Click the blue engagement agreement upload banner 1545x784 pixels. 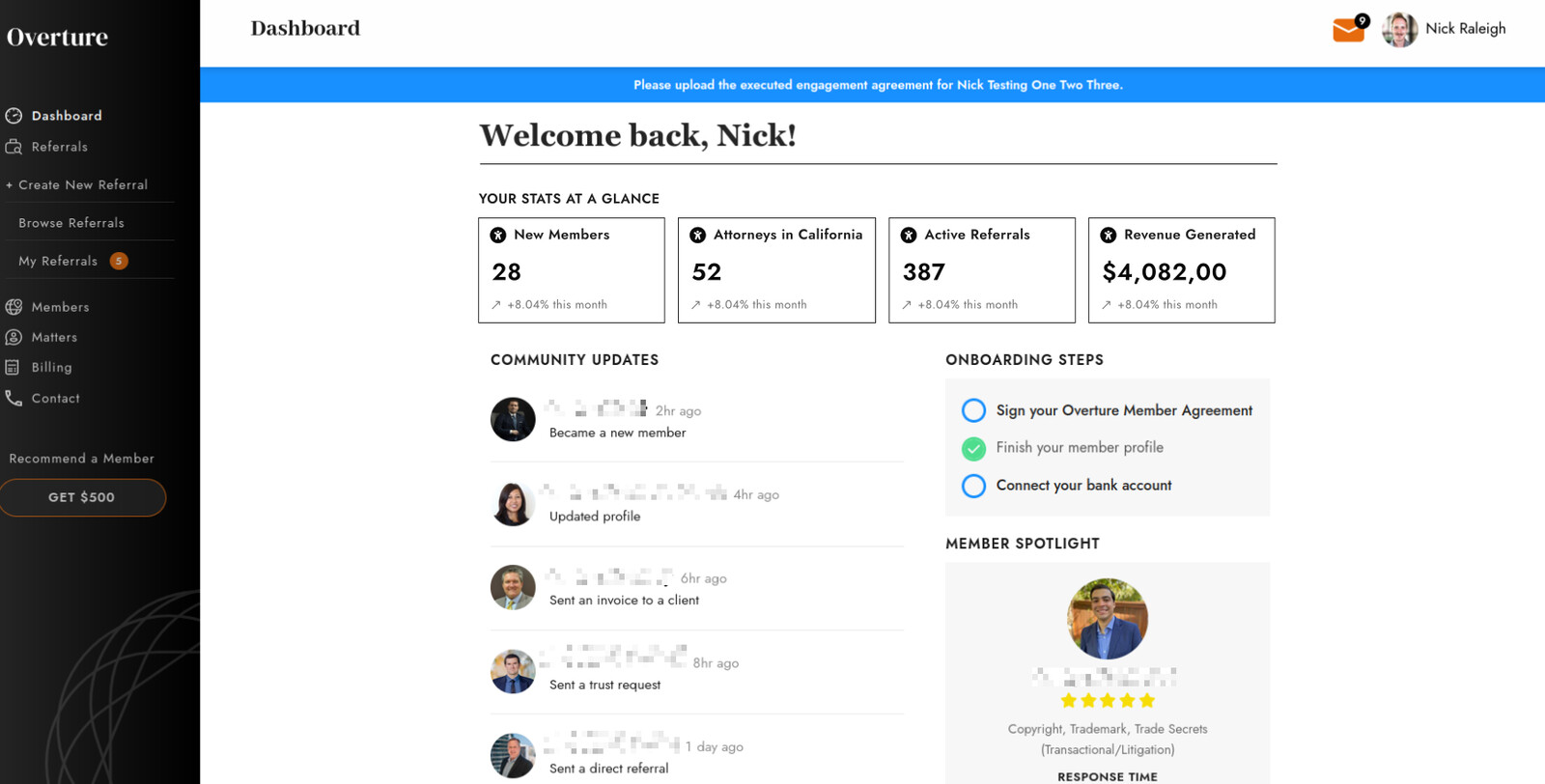873,85
